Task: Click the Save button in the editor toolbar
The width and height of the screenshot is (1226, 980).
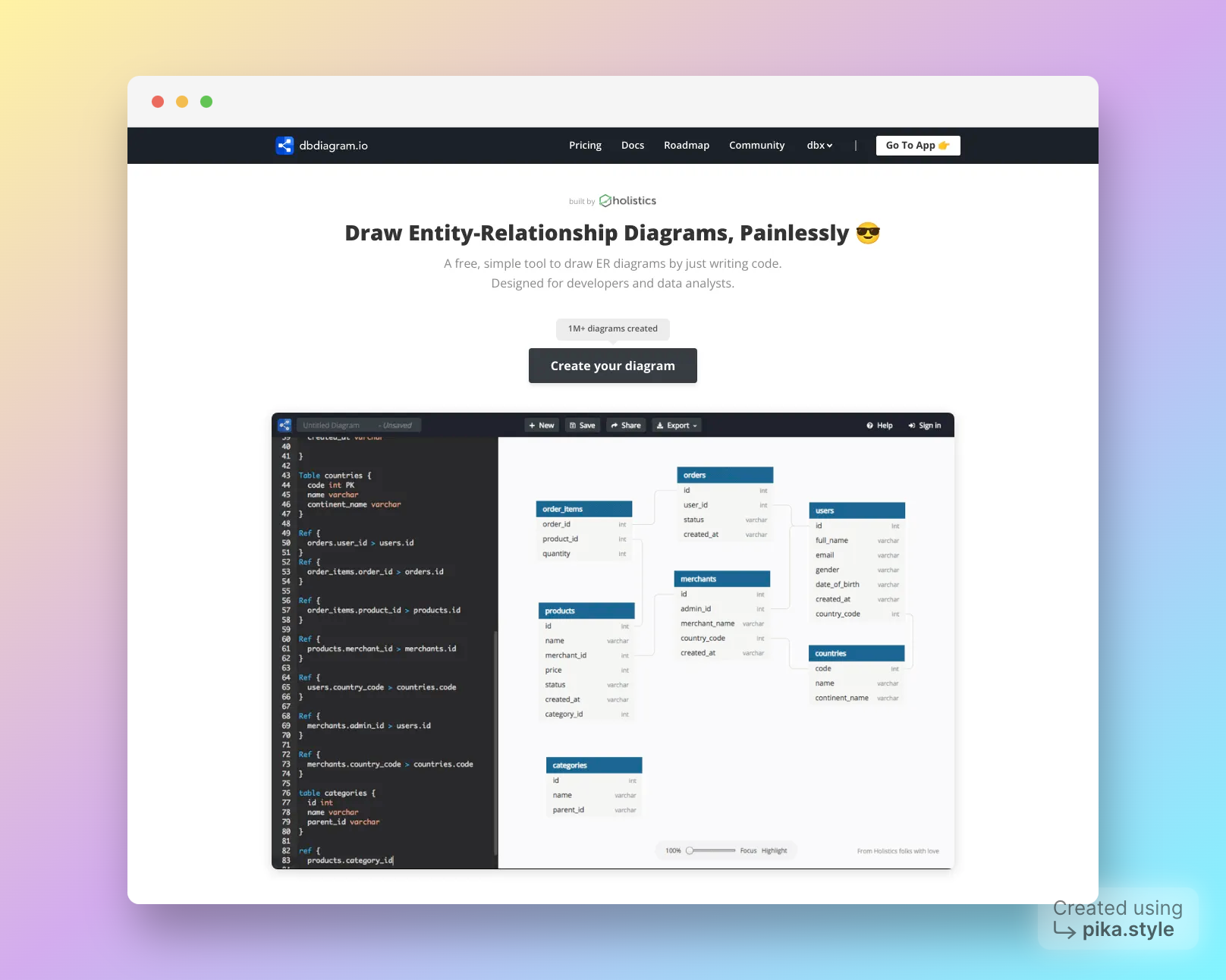Action: (583, 426)
